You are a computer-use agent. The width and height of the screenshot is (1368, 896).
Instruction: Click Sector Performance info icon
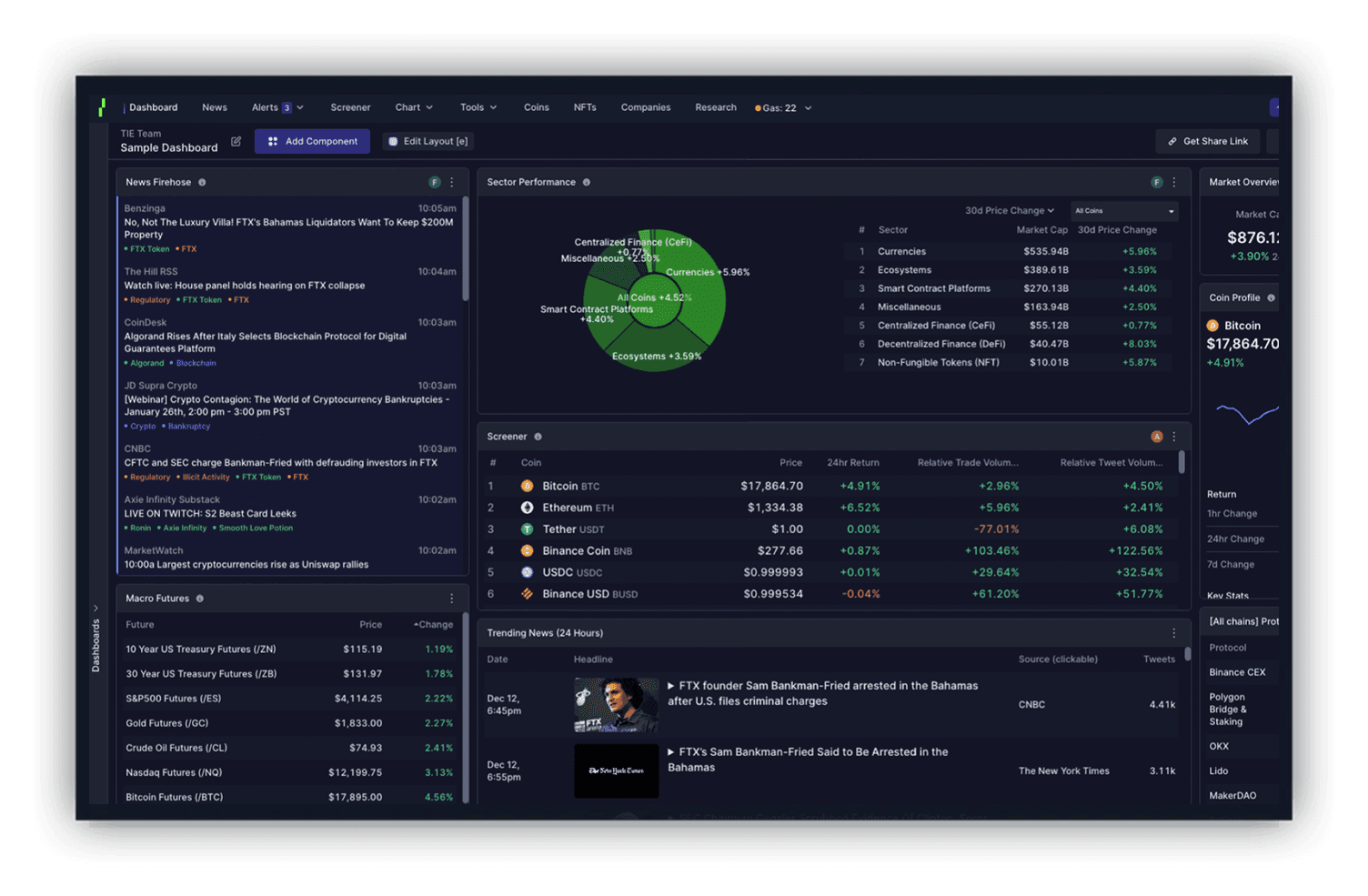click(x=587, y=182)
